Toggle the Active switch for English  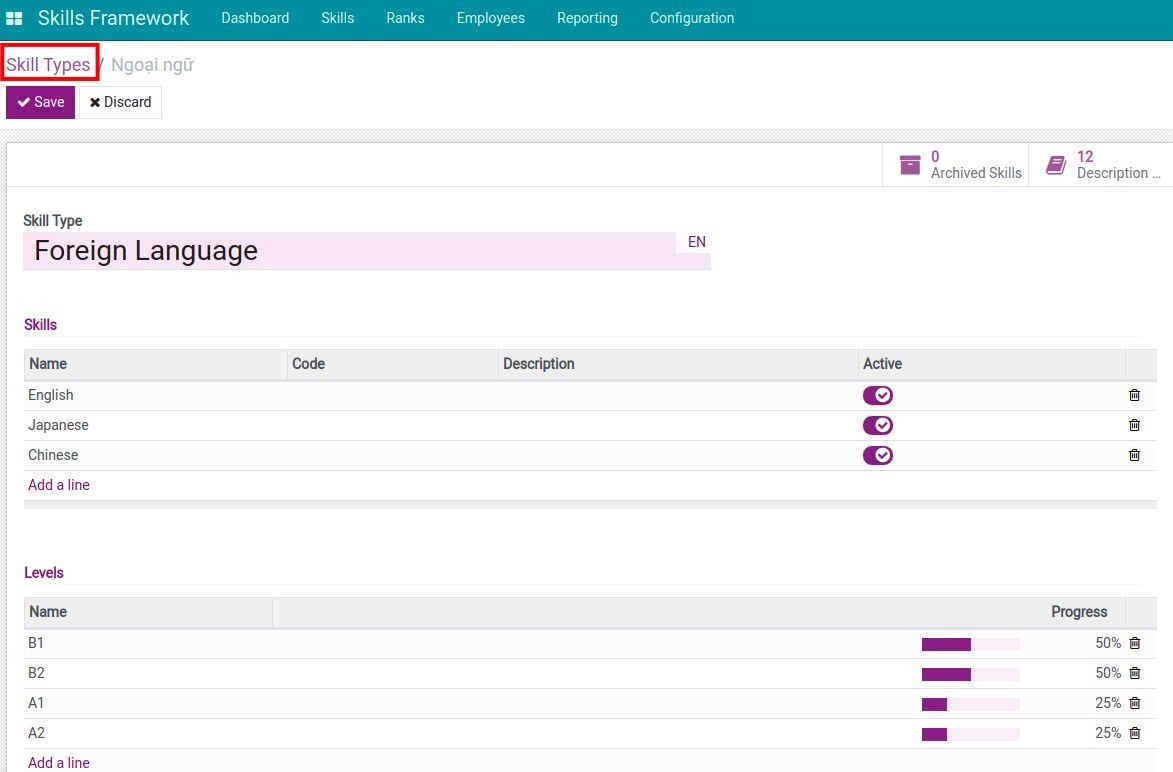(878, 395)
